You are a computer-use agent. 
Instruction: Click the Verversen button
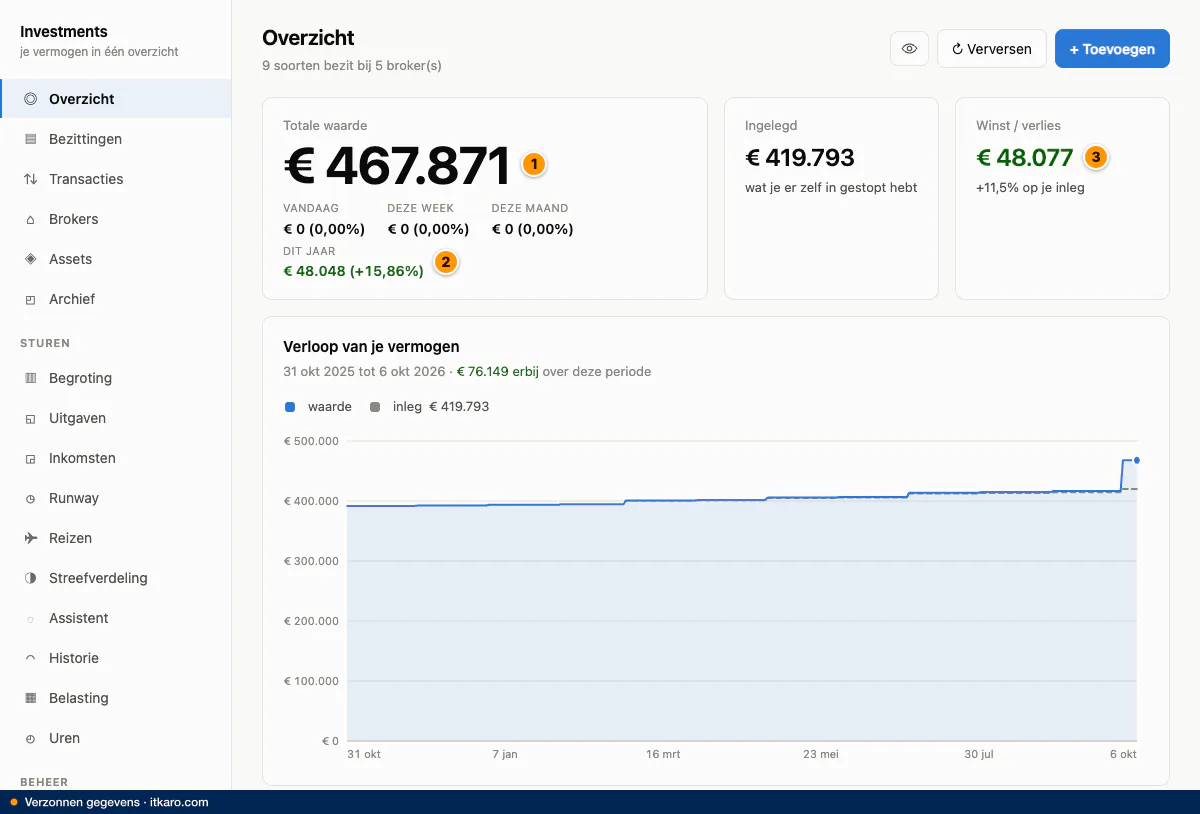pyautogui.click(x=991, y=48)
